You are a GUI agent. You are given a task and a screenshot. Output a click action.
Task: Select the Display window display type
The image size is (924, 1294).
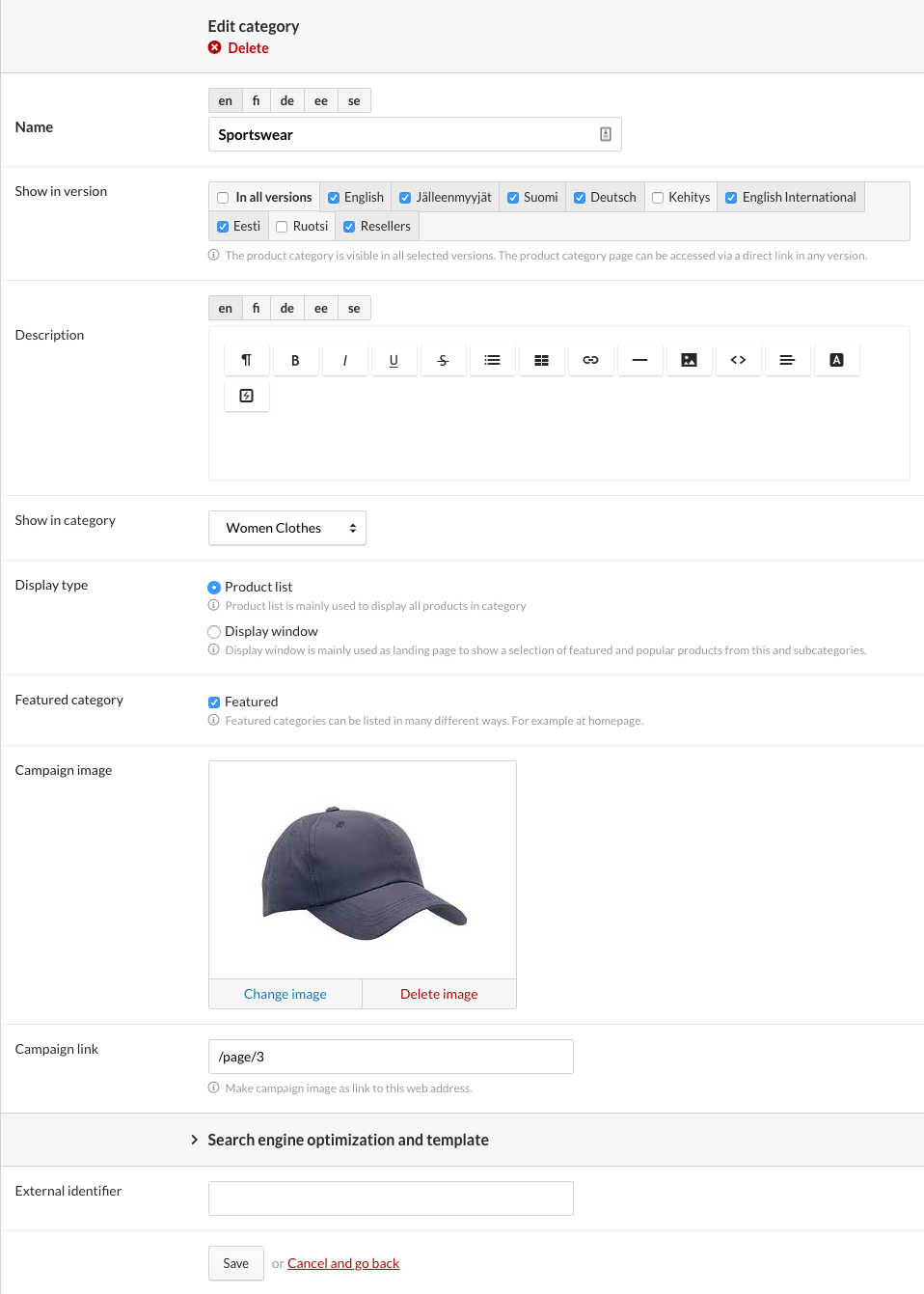[214, 632]
